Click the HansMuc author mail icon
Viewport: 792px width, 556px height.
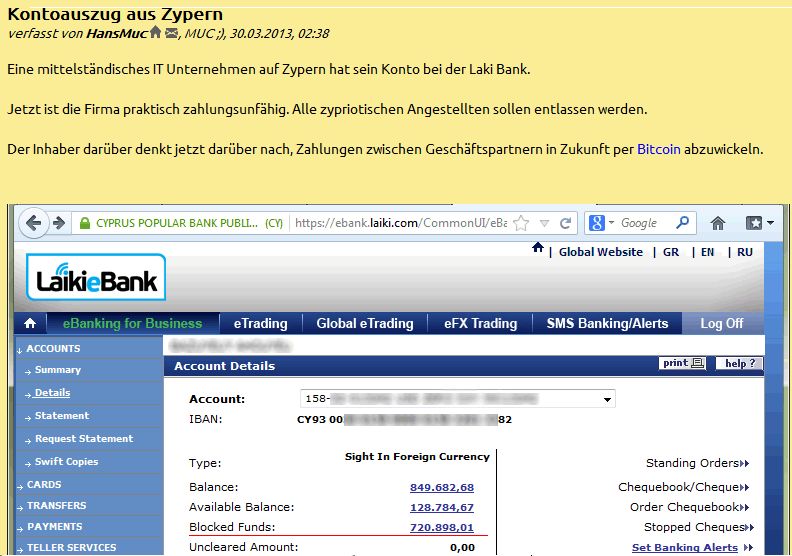pyautogui.click(x=172, y=33)
